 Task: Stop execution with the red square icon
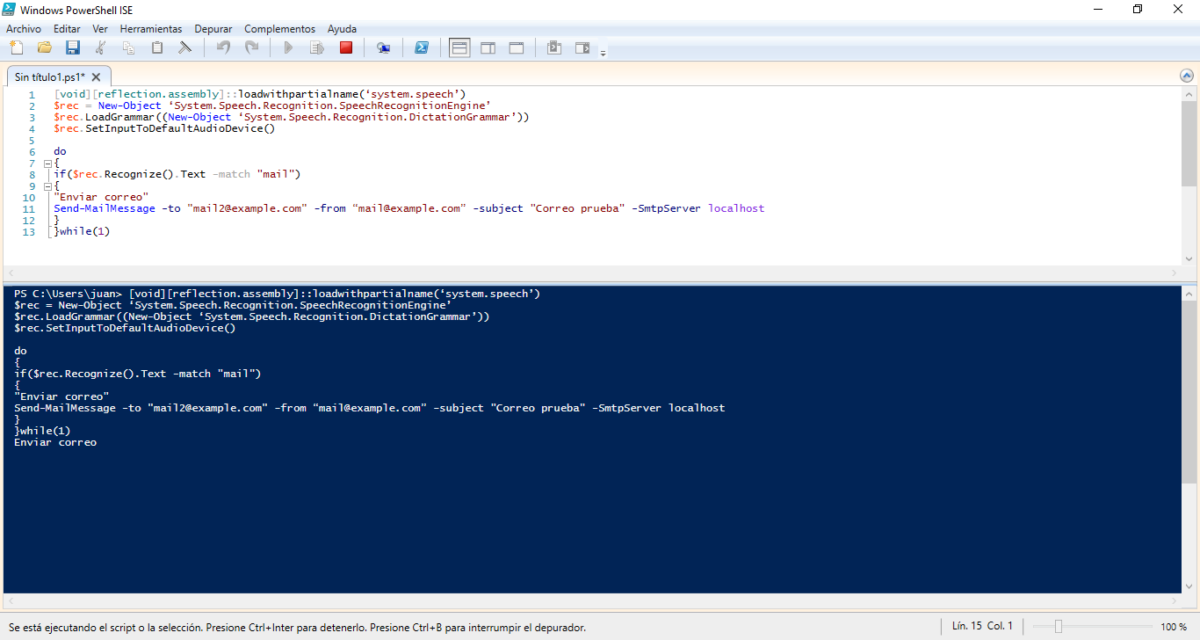pyautogui.click(x=346, y=47)
